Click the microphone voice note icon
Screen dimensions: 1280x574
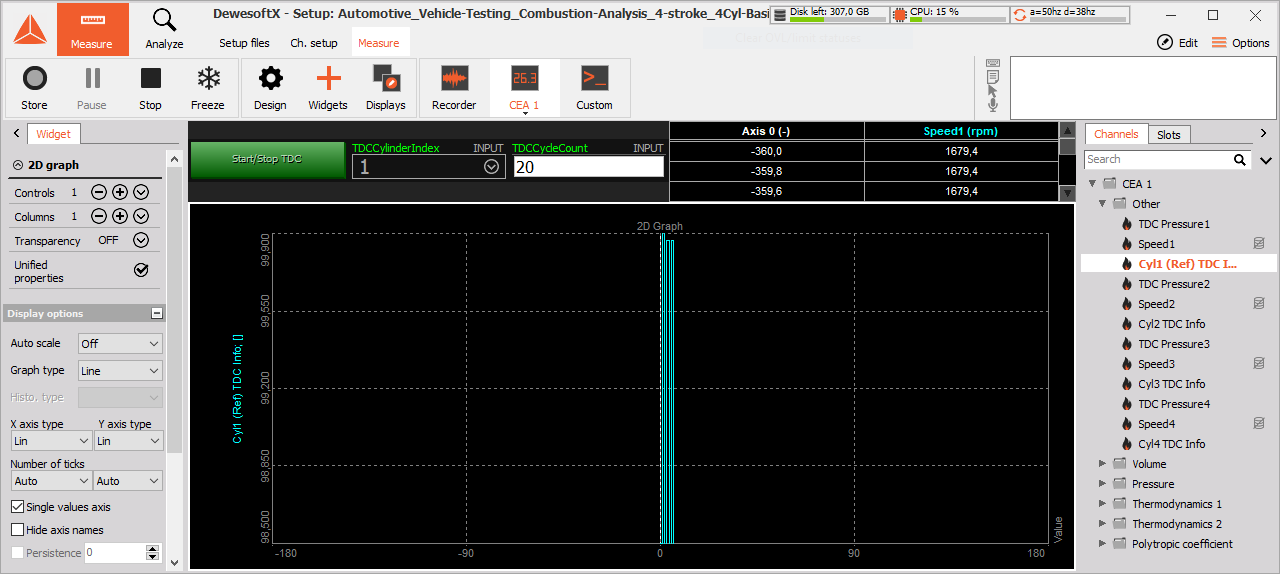pos(992,105)
